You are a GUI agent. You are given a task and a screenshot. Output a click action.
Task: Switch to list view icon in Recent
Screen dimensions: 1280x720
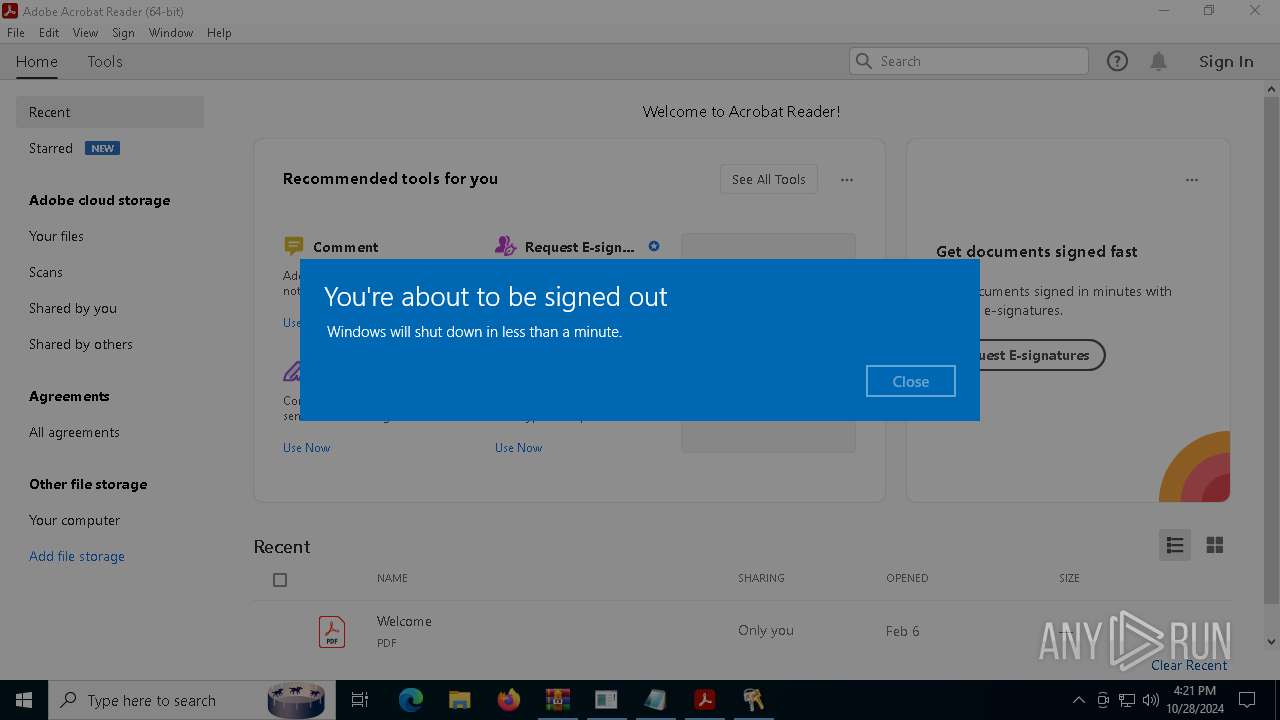(1175, 545)
